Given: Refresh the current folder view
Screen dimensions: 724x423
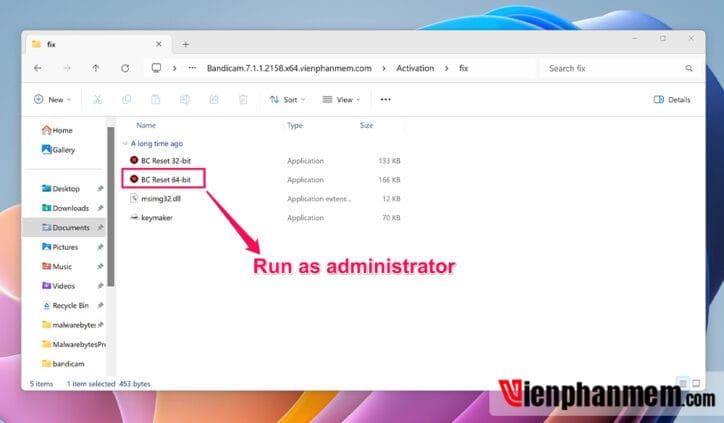Looking at the screenshot, I should pyautogui.click(x=125, y=68).
